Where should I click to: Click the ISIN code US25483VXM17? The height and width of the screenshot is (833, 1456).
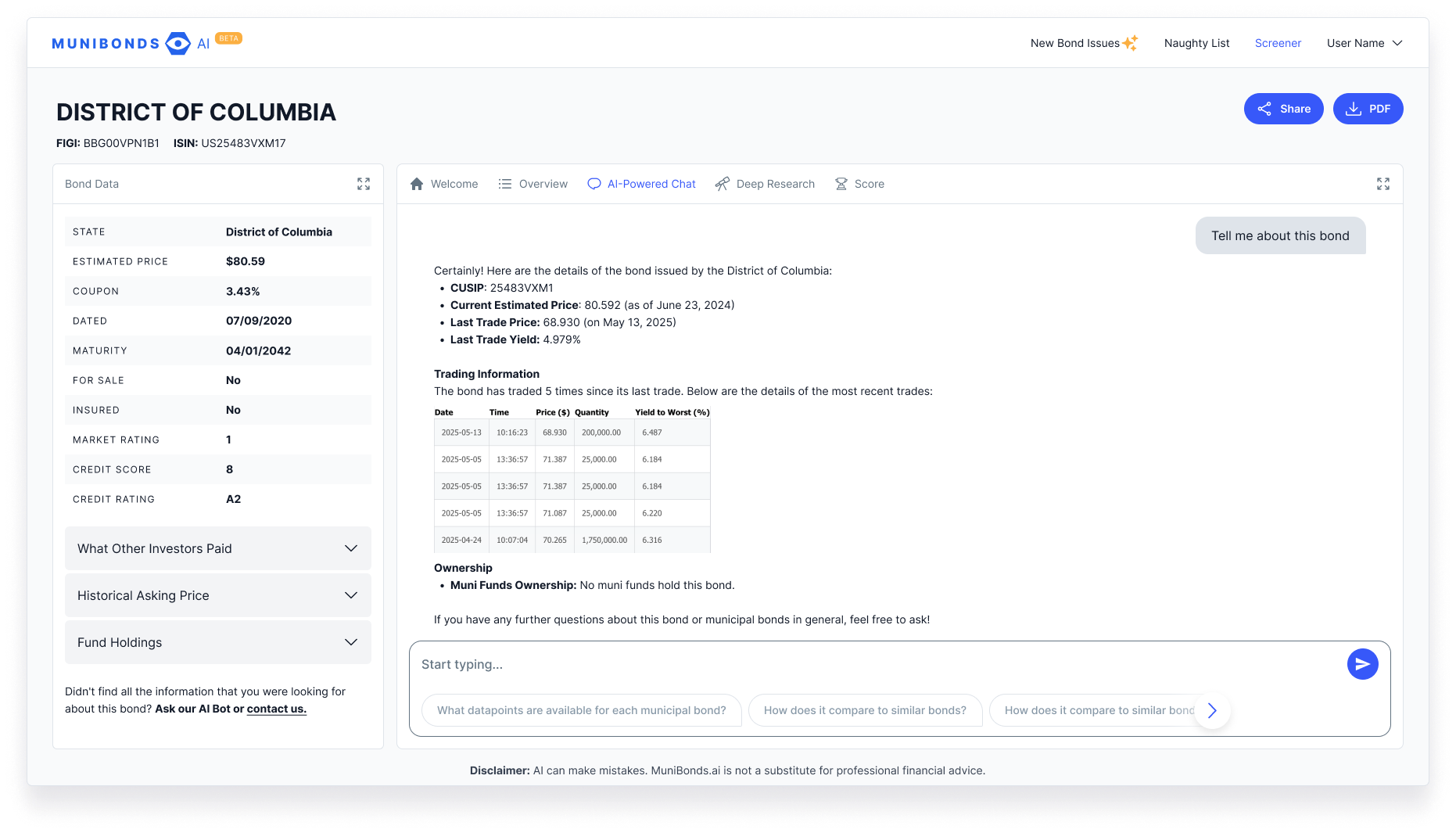[x=243, y=143]
